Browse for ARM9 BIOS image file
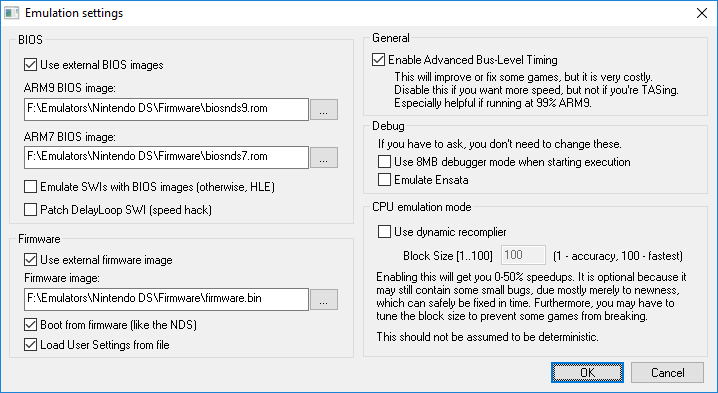 [324, 109]
